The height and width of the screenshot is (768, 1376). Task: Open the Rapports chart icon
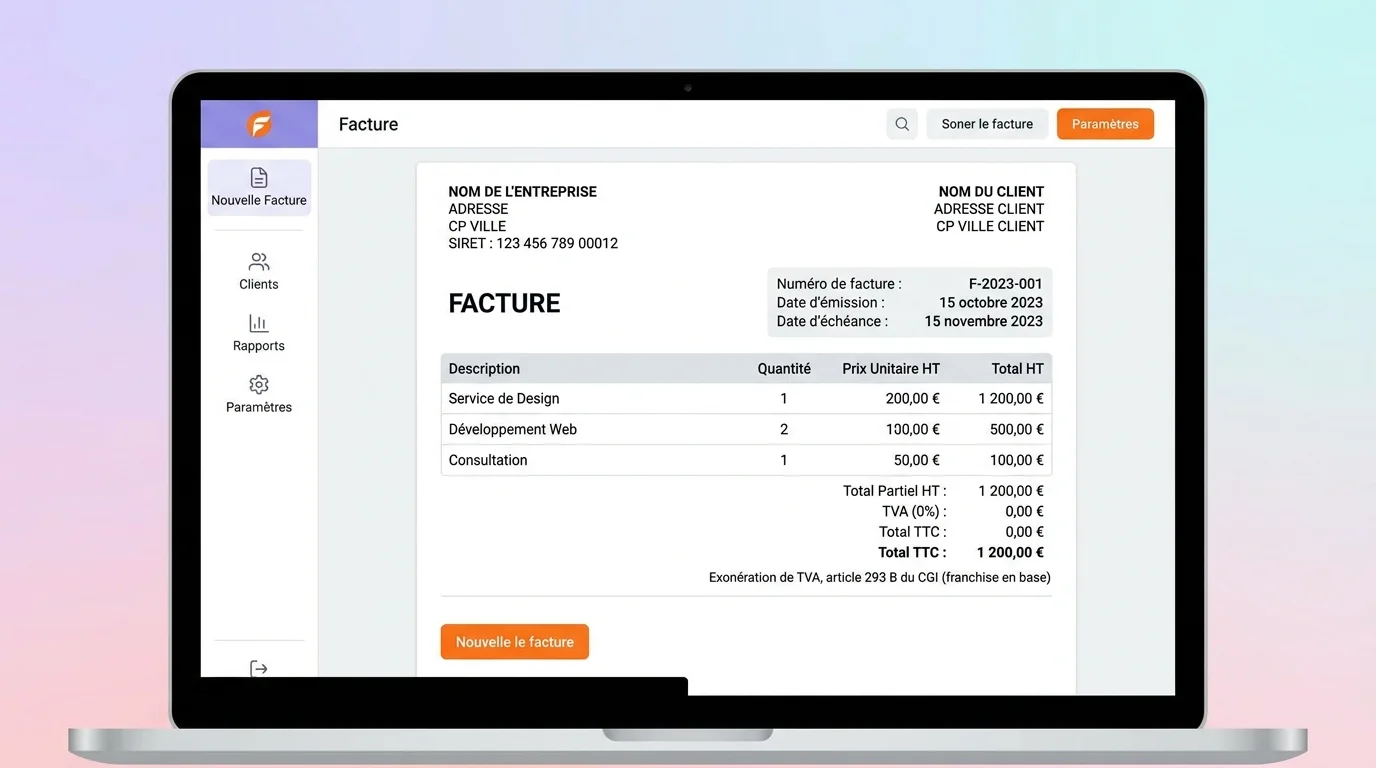[259, 323]
